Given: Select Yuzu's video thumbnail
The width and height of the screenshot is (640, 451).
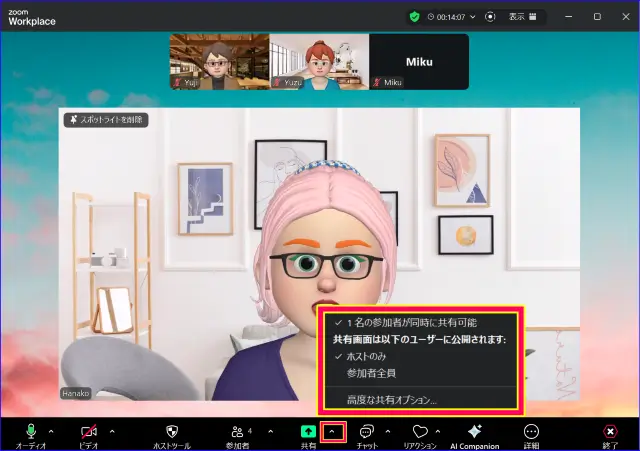Looking at the screenshot, I should [319, 62].
